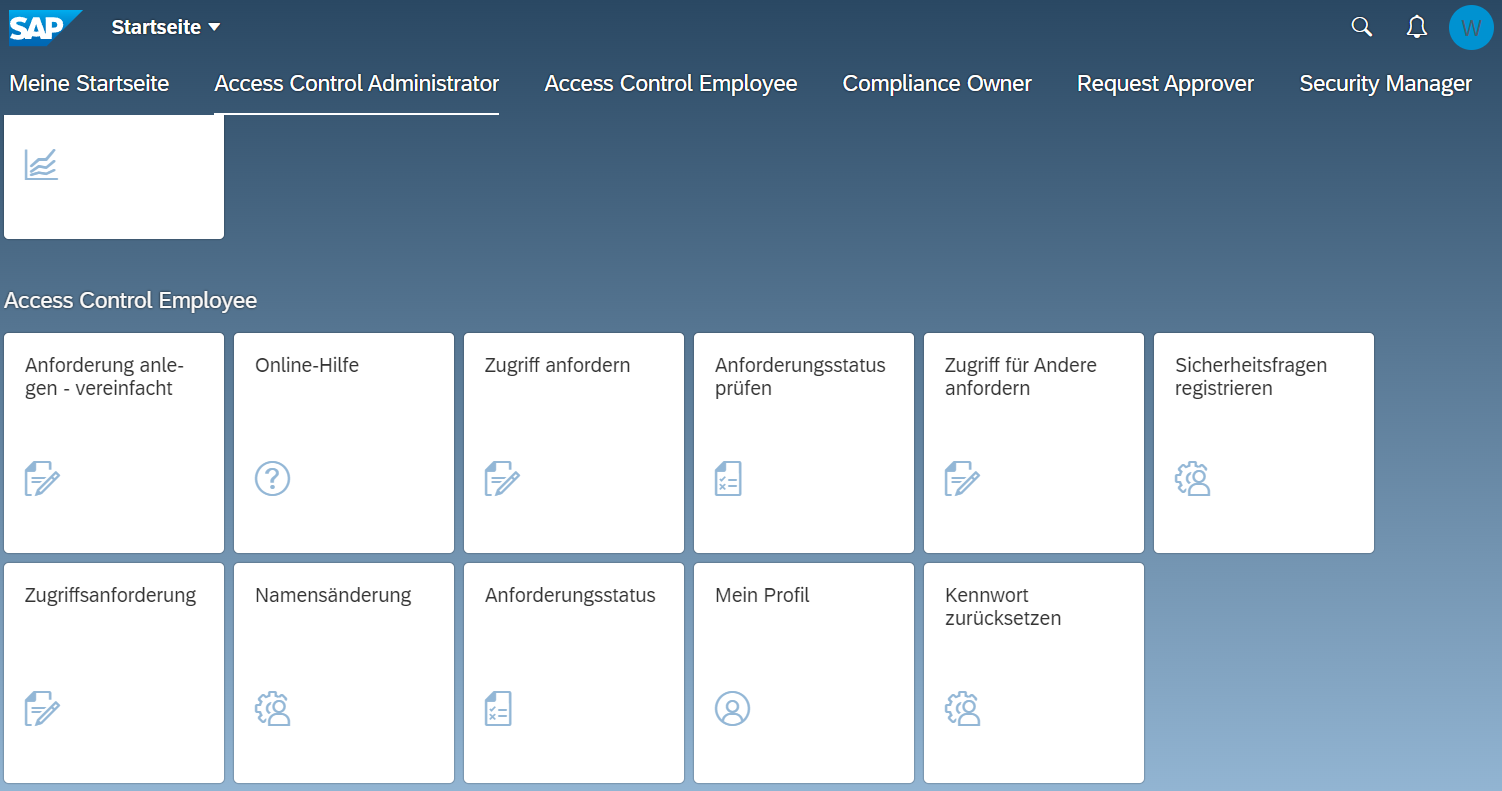1502x791 pixels.
Task: Click gear-person icon on Sicherheitsfragen registrieren tile
Action: [x=1192, y=479]
